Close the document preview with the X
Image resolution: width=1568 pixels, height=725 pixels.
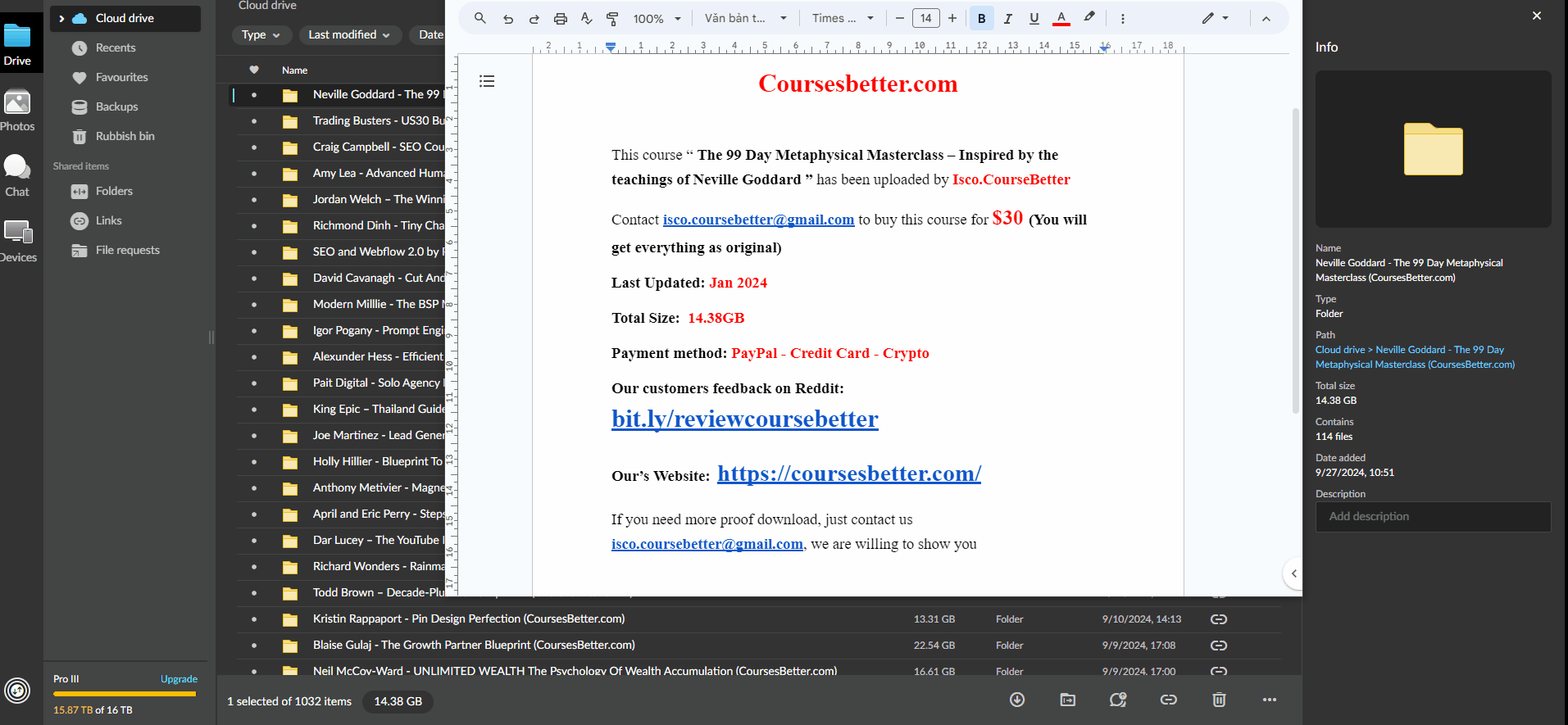[1537, 16]
